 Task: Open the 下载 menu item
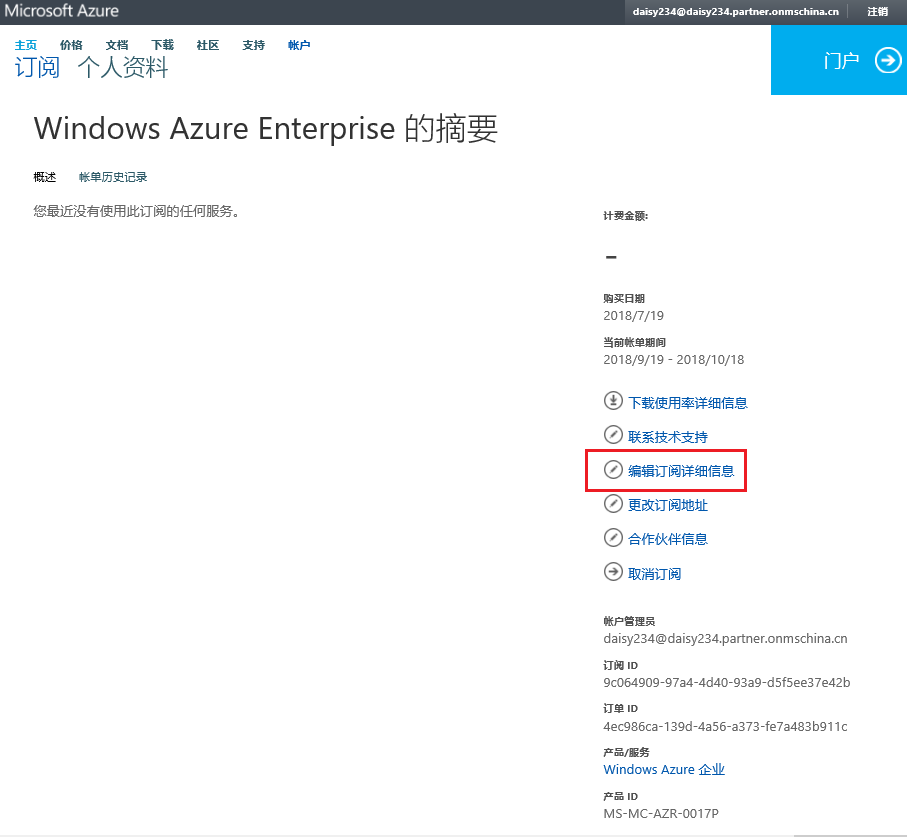(x=162, y=45)
